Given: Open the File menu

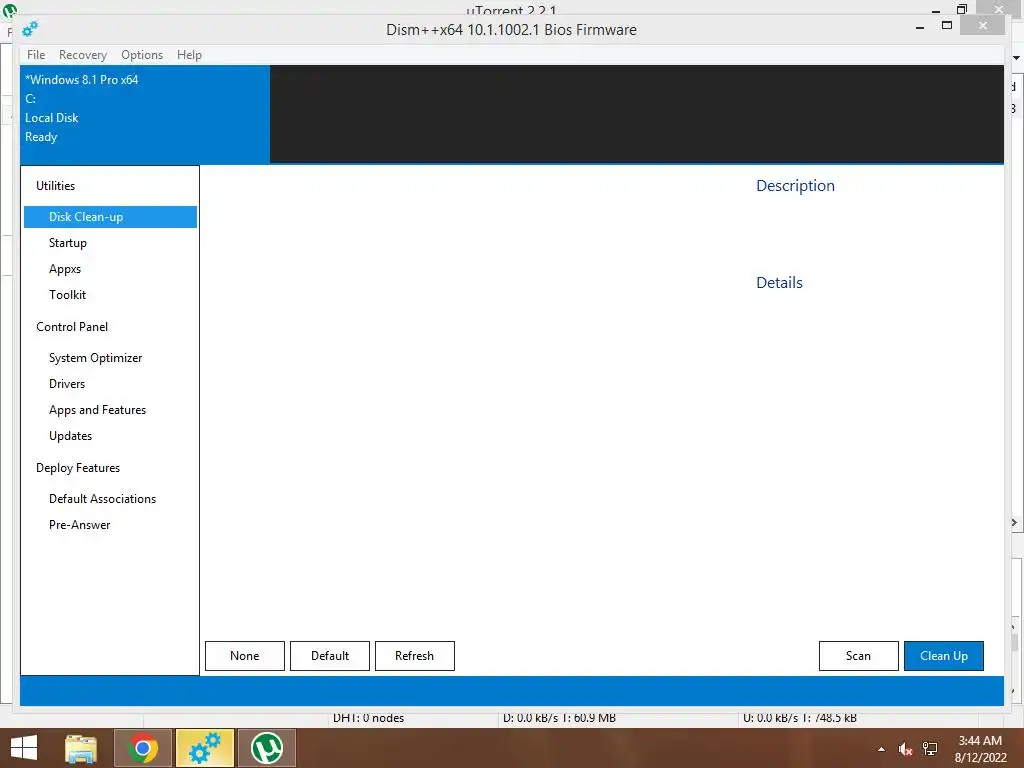Looking at the screenshot, I should point(36,55).
